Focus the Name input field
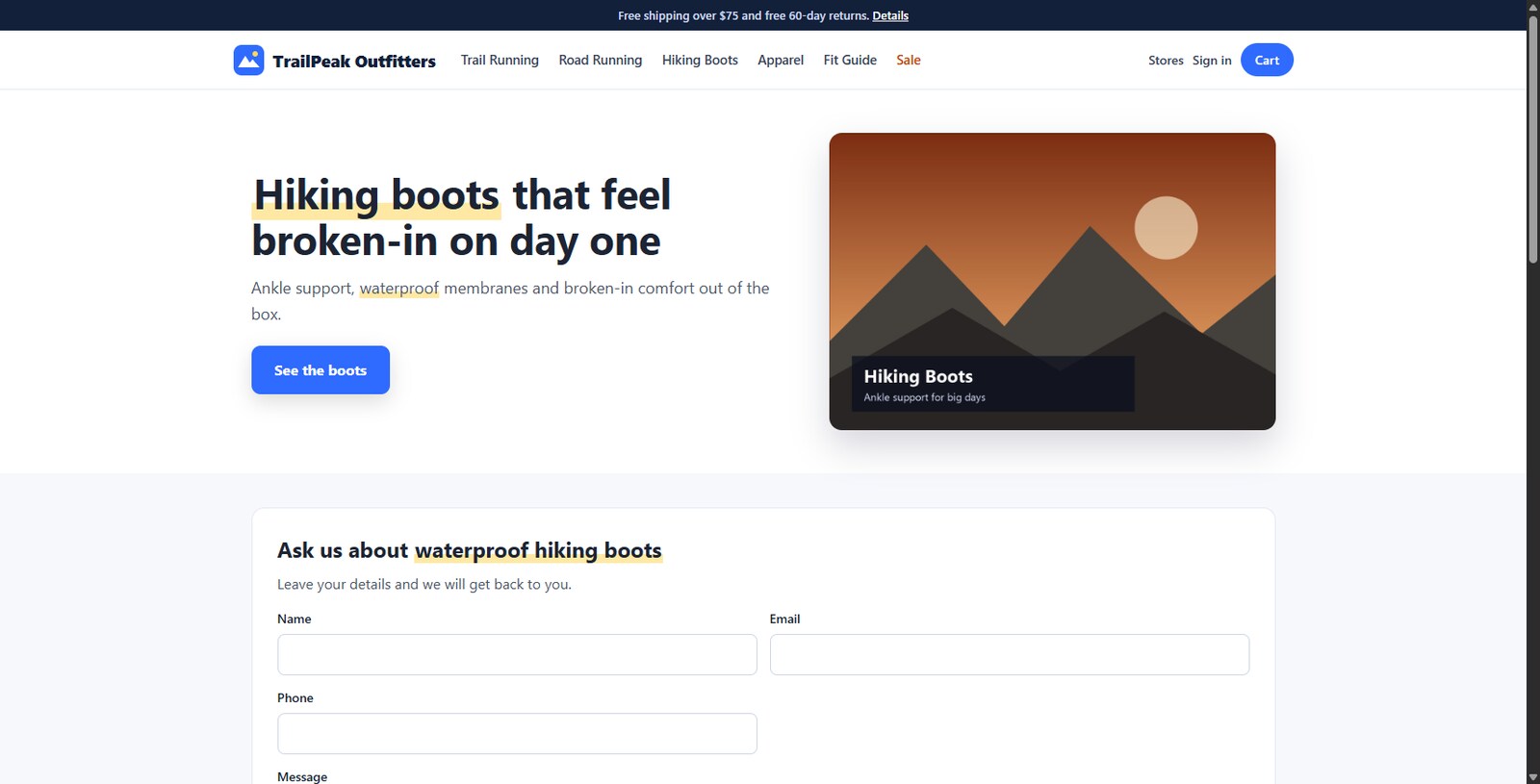1540x784 pixels. [x=517, y=654]
